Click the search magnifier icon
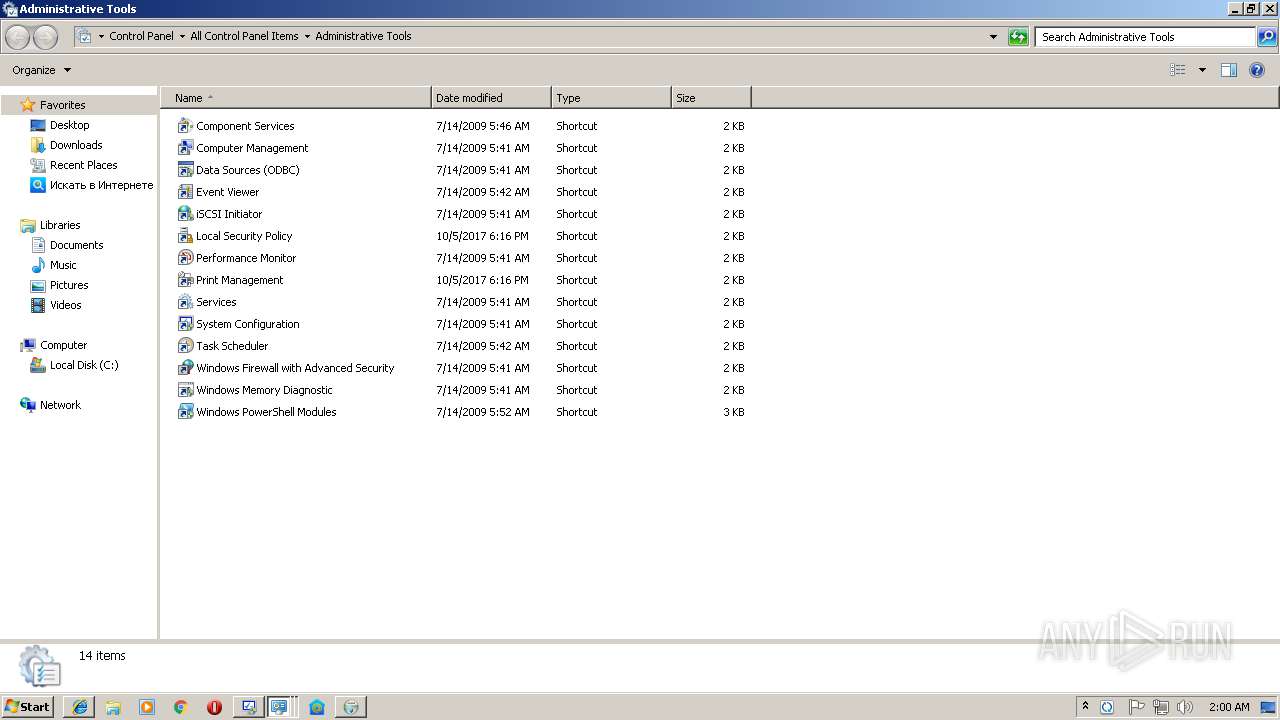 pyautogui.click(x=1267, y=37)
